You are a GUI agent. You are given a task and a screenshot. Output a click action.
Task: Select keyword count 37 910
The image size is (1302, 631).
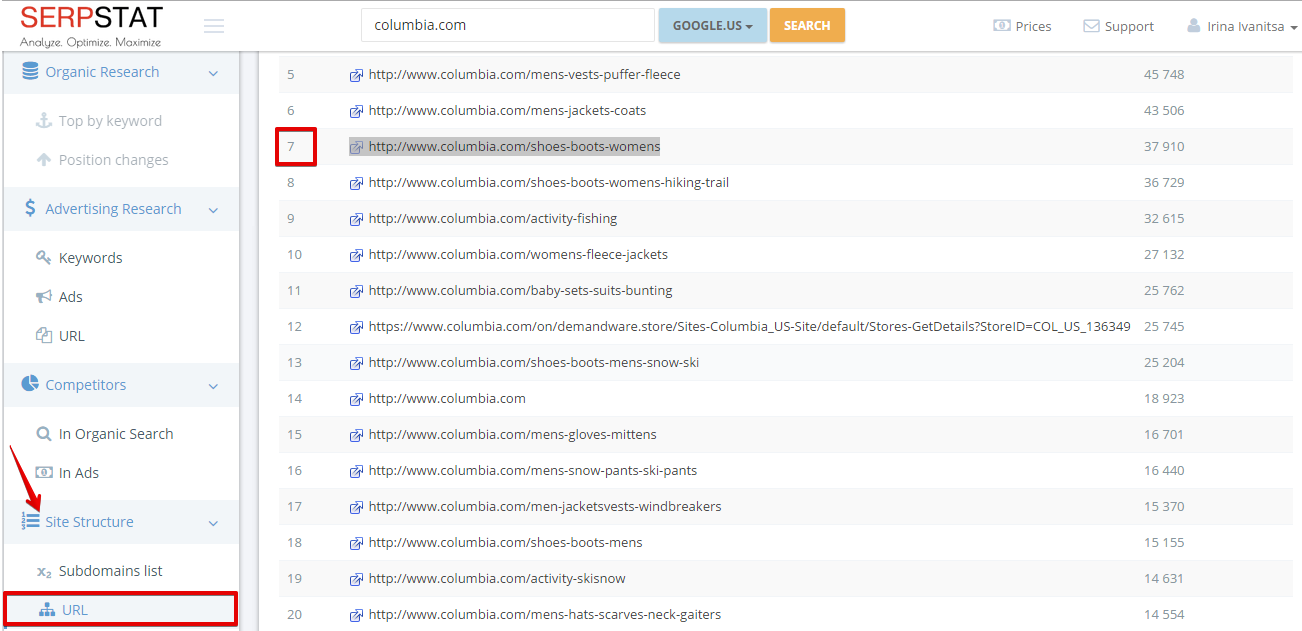[1164, 147]
